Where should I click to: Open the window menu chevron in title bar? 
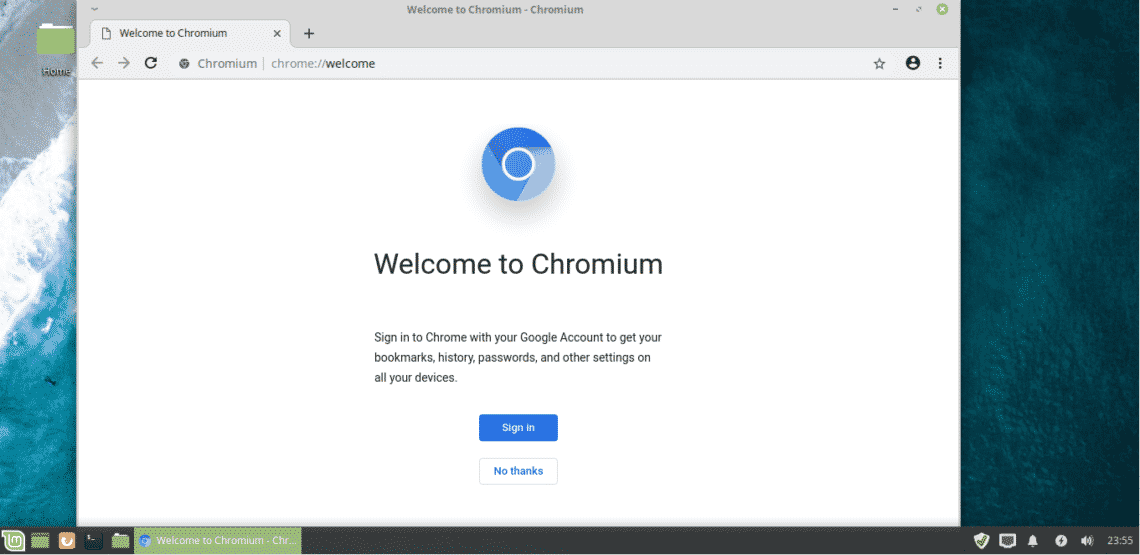pos(95,9)
